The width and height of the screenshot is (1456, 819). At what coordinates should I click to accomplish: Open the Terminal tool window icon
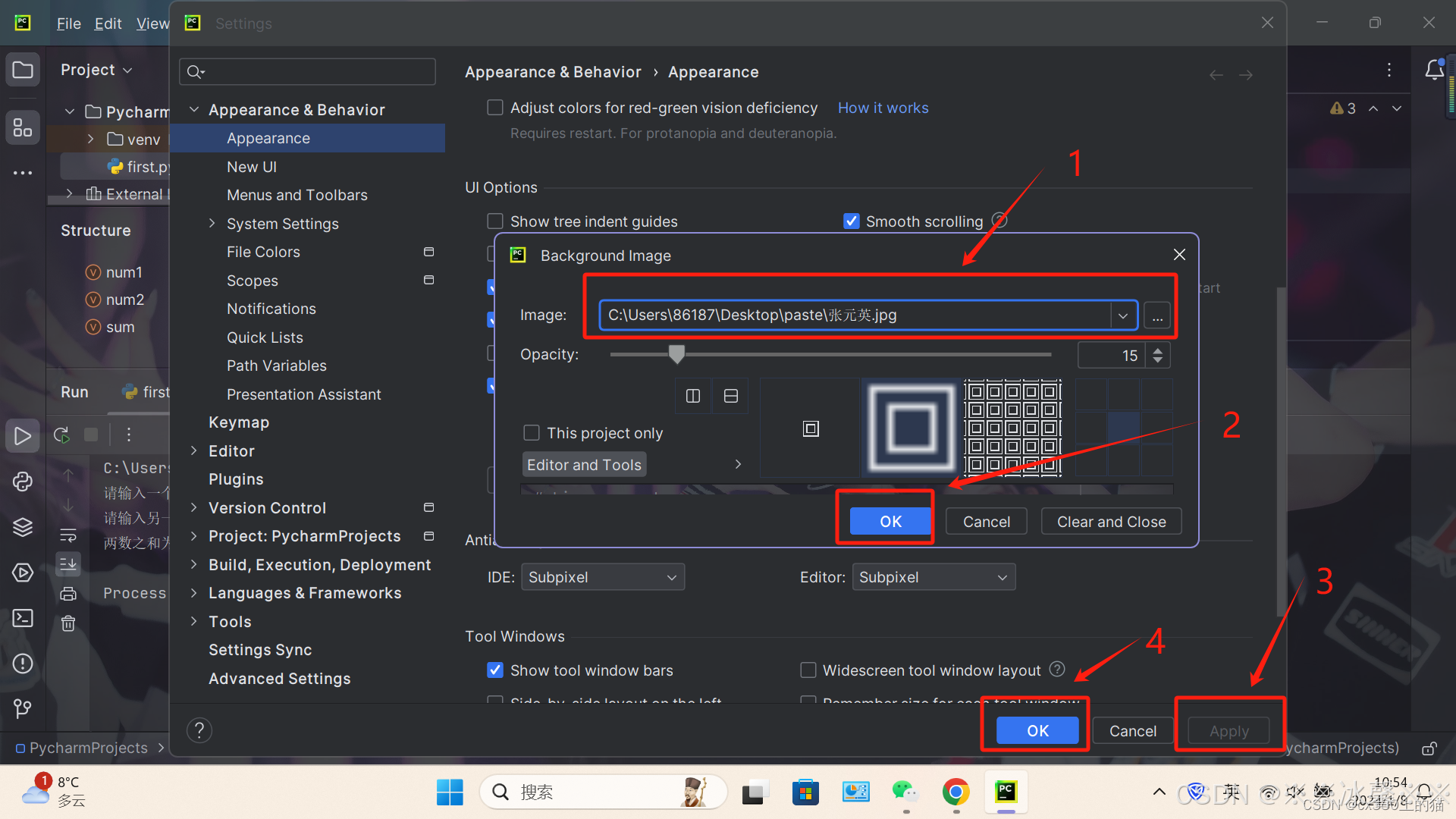[23, 618]
